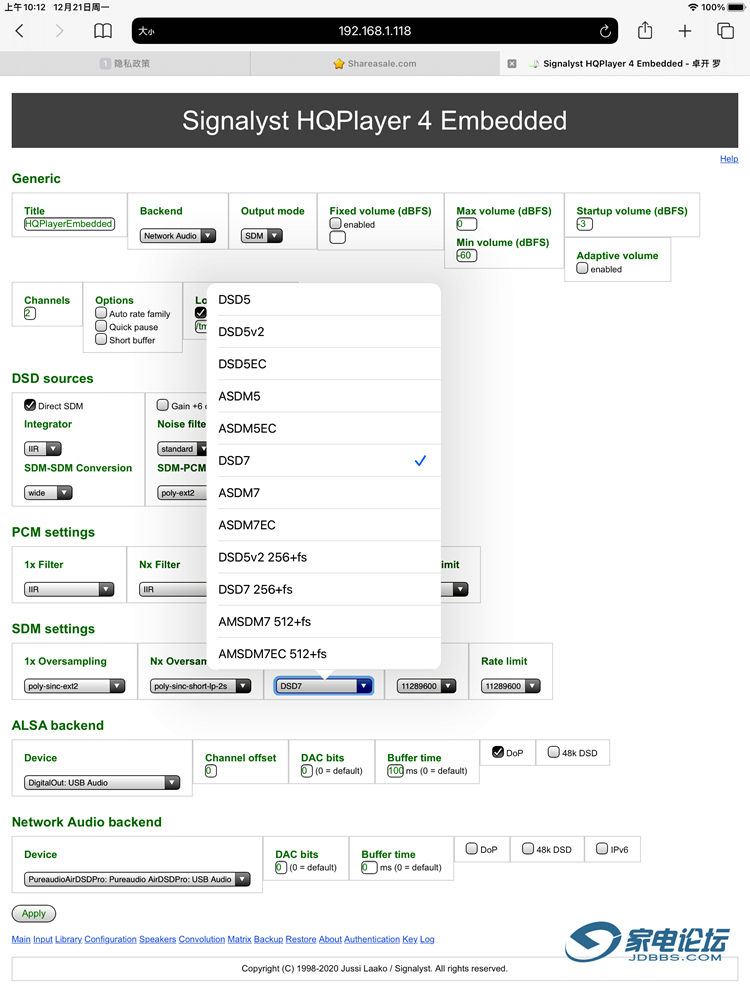This screenshot has width=750, height=1000.
Task: Edit the Startup volume field
Action: 584,224
